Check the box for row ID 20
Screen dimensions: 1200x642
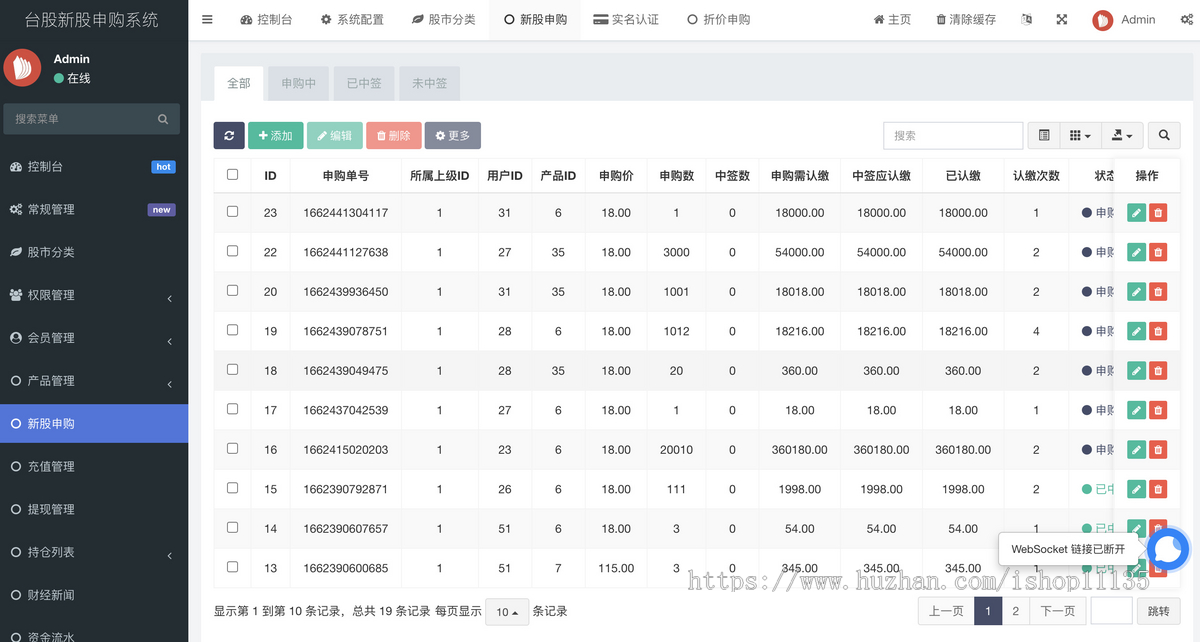[x=233, y=290]
